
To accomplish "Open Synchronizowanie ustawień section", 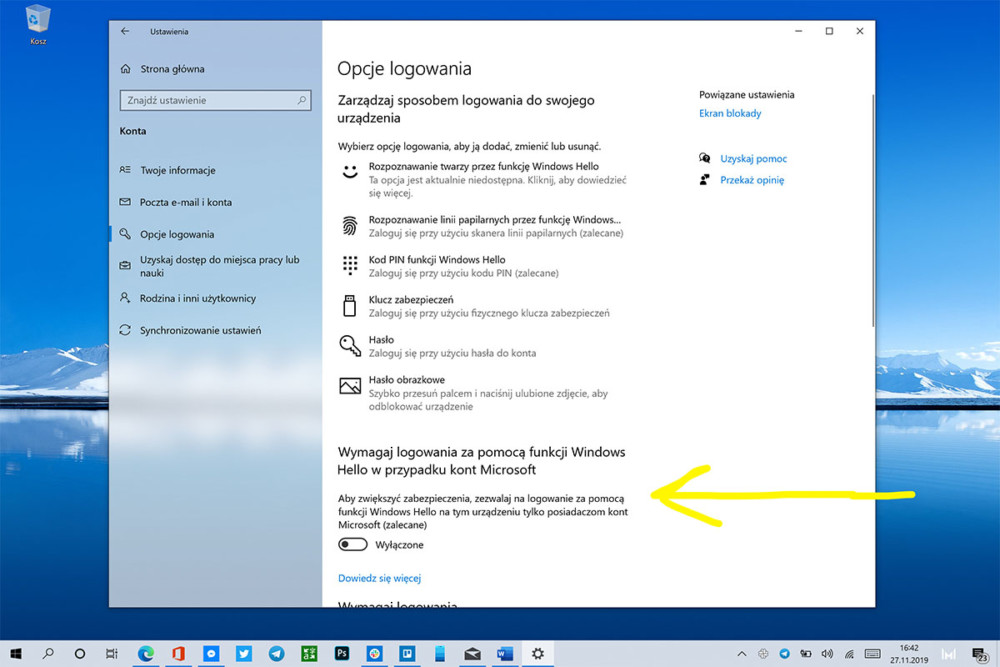I will 190,330.
